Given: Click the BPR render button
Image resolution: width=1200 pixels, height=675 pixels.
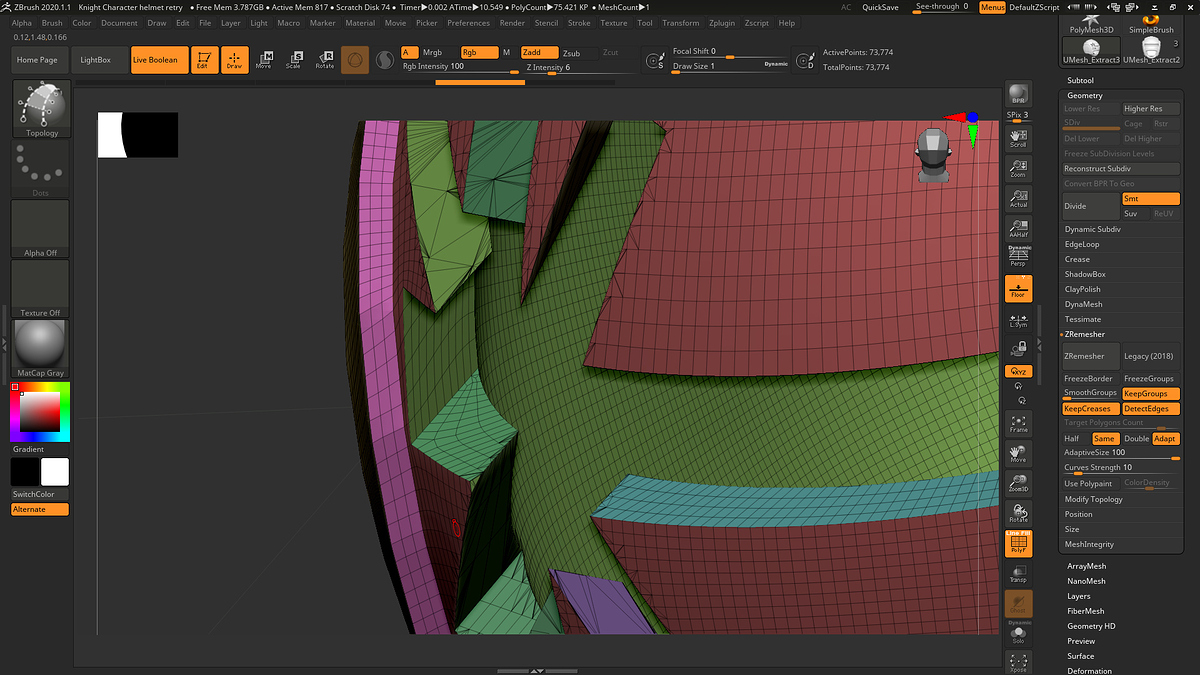Looking at the screenshot, I should tap(1018, 94).
